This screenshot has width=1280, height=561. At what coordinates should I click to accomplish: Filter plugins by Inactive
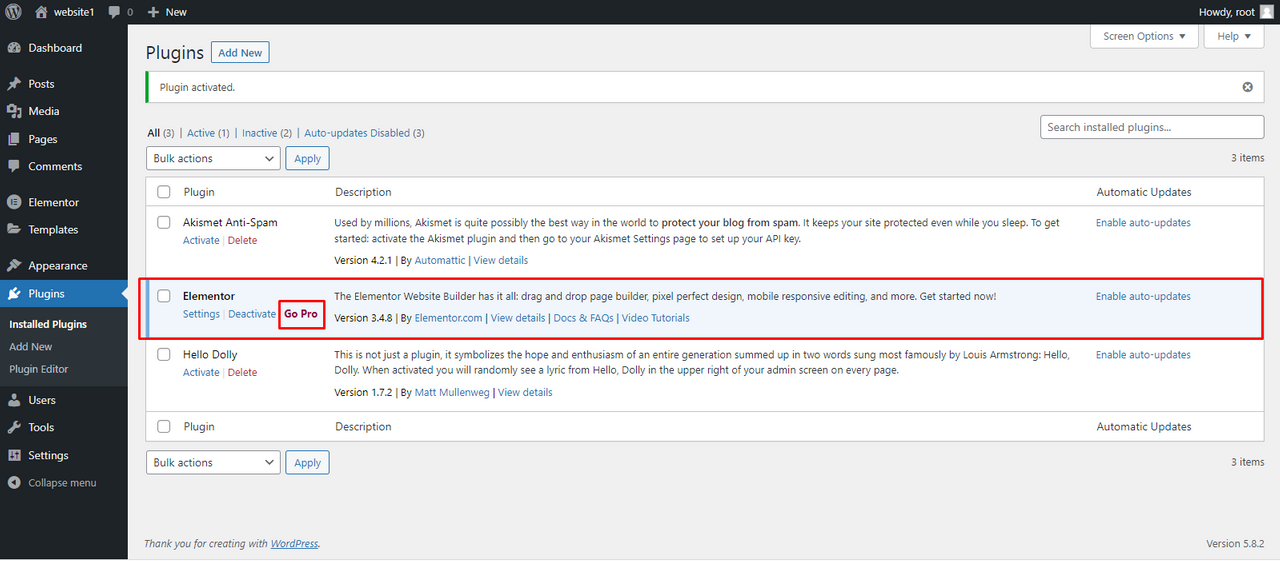tap(267, 133)
